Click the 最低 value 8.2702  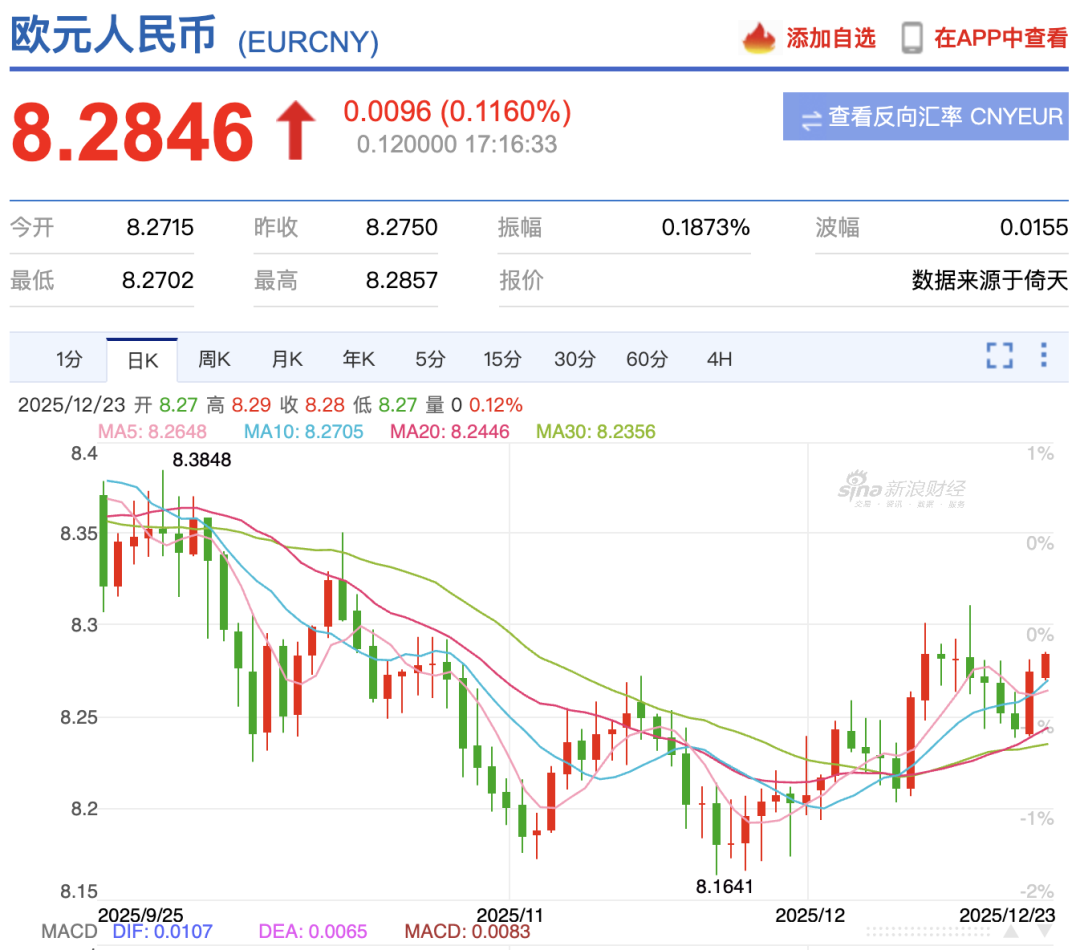click(x=158, y=280)
